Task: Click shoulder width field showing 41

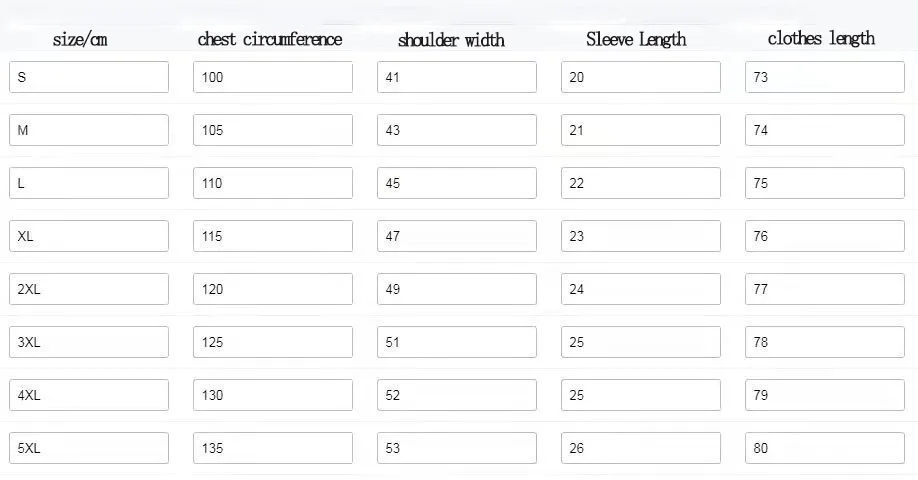Action: point(456,77)
